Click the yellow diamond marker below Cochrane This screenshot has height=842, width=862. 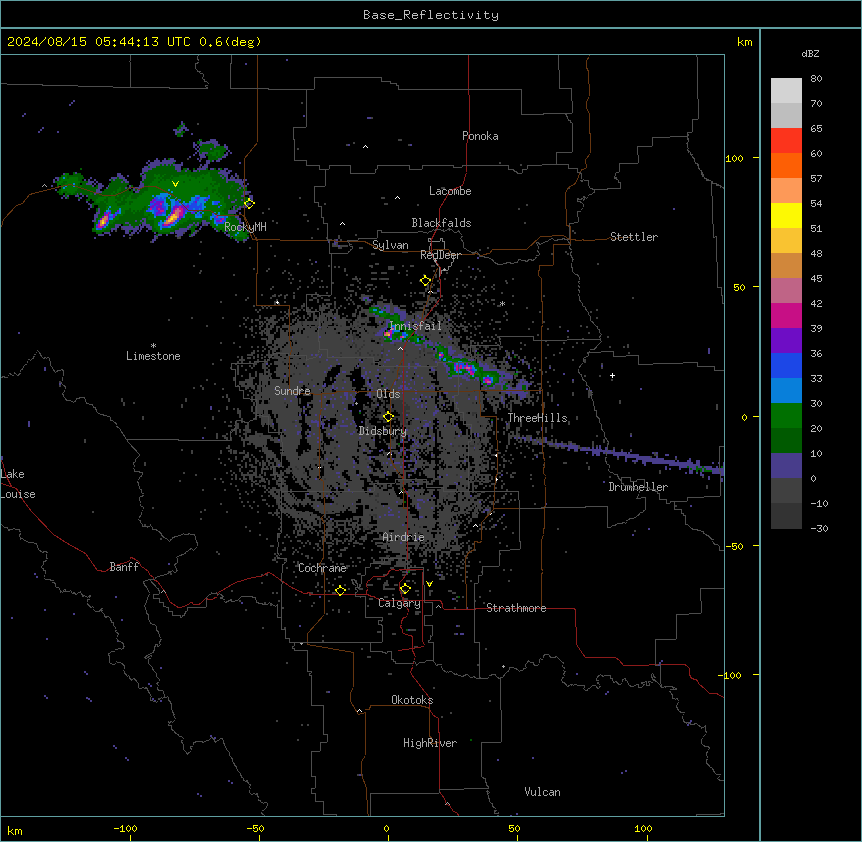(x=340, y=590)
